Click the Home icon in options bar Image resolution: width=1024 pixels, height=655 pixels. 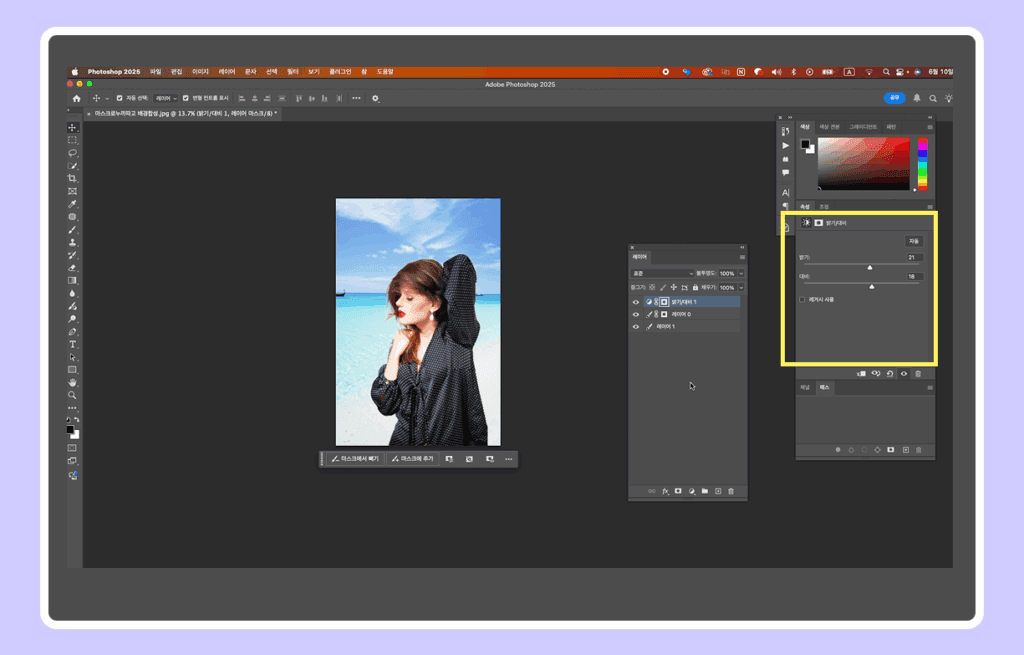coord(77,99)
